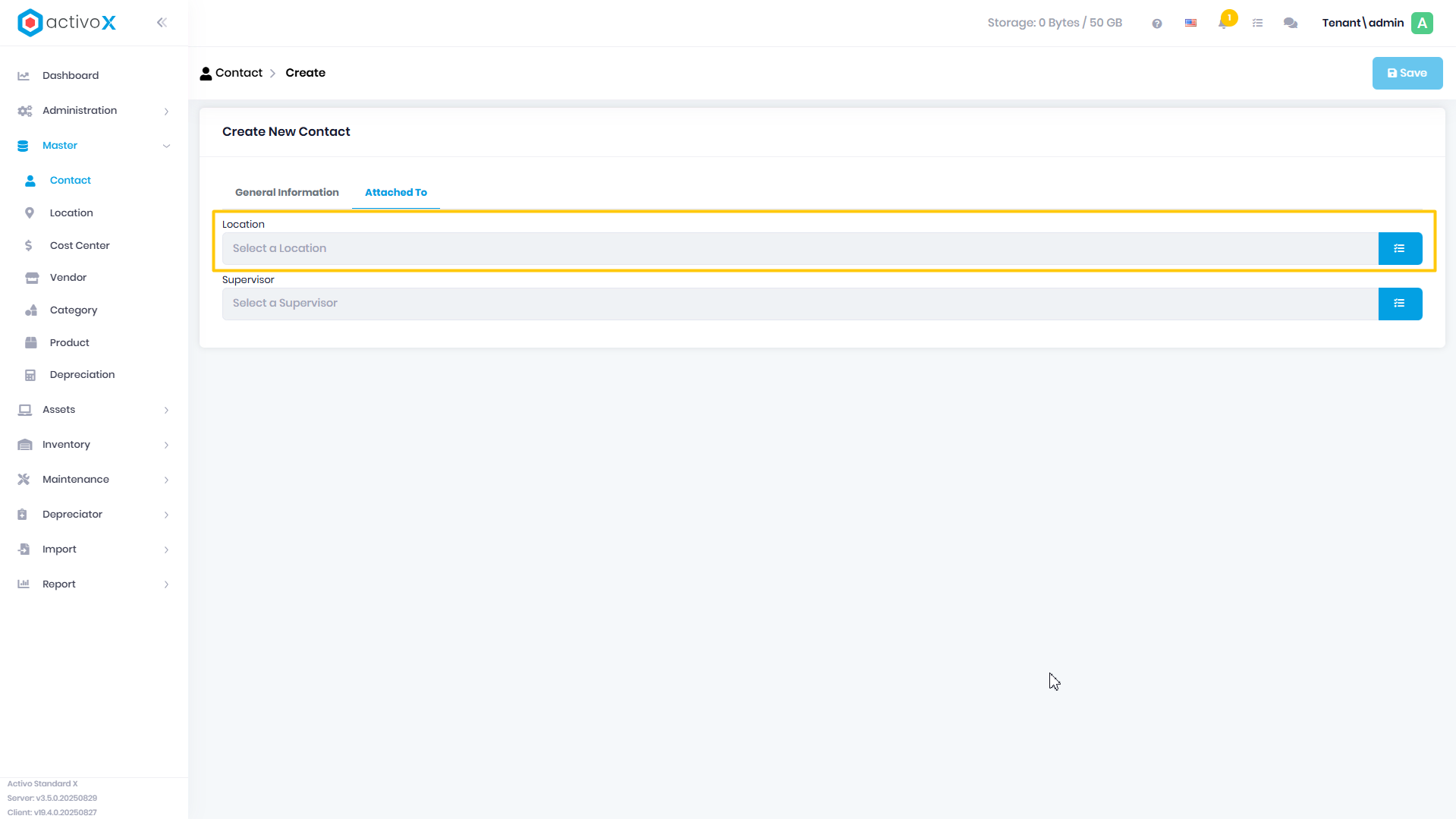Viewport: 1456px width, 819px height.
Task: Click Tenant\admin user name
Action: 1363,23
